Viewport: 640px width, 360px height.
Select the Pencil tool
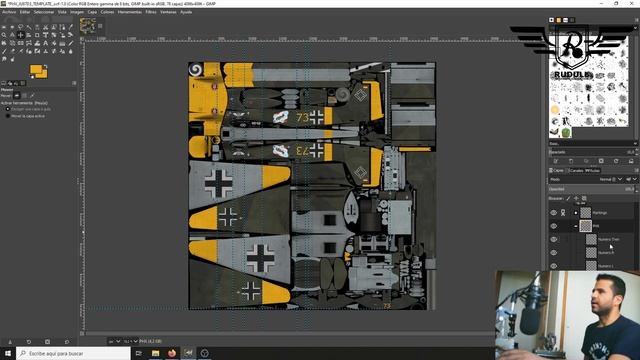click(x=71, y=43)
